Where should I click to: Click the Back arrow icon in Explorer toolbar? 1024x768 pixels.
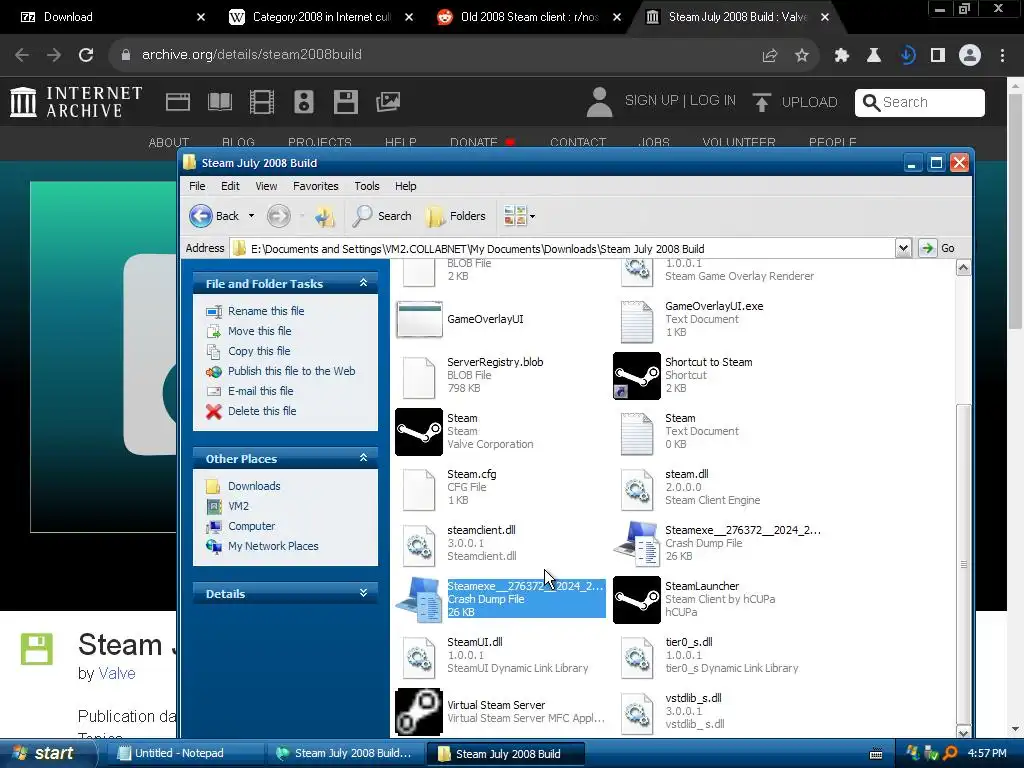tap(201, 216)
